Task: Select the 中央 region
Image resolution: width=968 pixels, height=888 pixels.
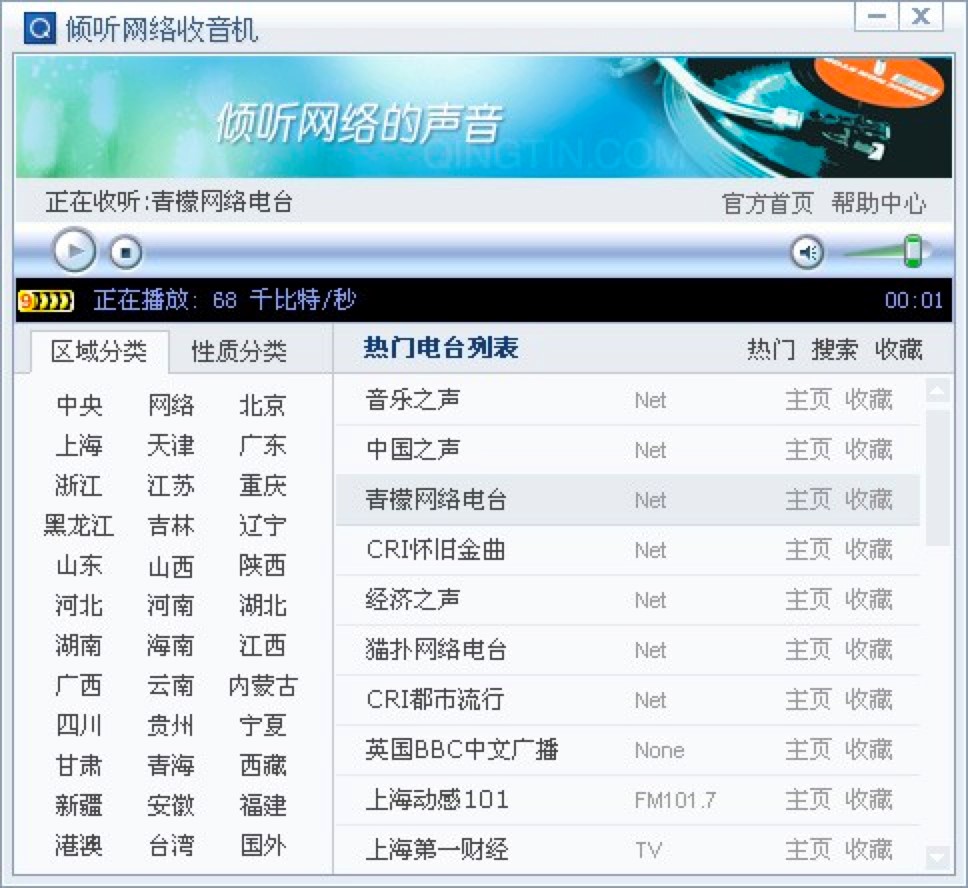Action: (x=79, y=406)
